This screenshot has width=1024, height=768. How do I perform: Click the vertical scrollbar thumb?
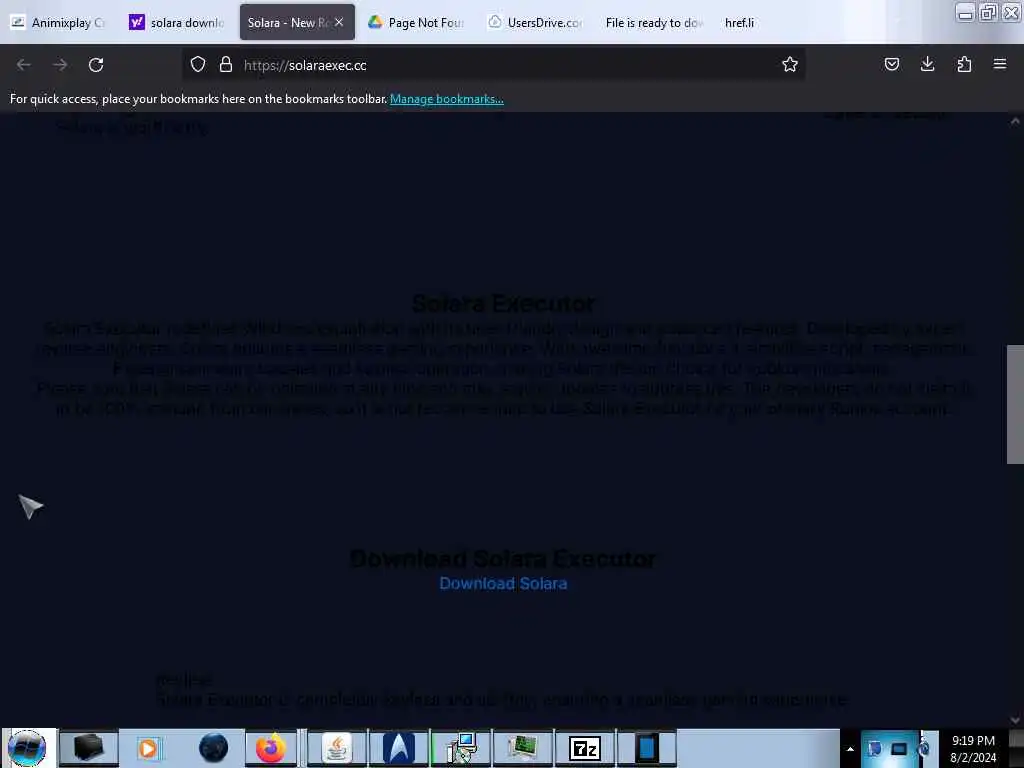coord(1015,404)
